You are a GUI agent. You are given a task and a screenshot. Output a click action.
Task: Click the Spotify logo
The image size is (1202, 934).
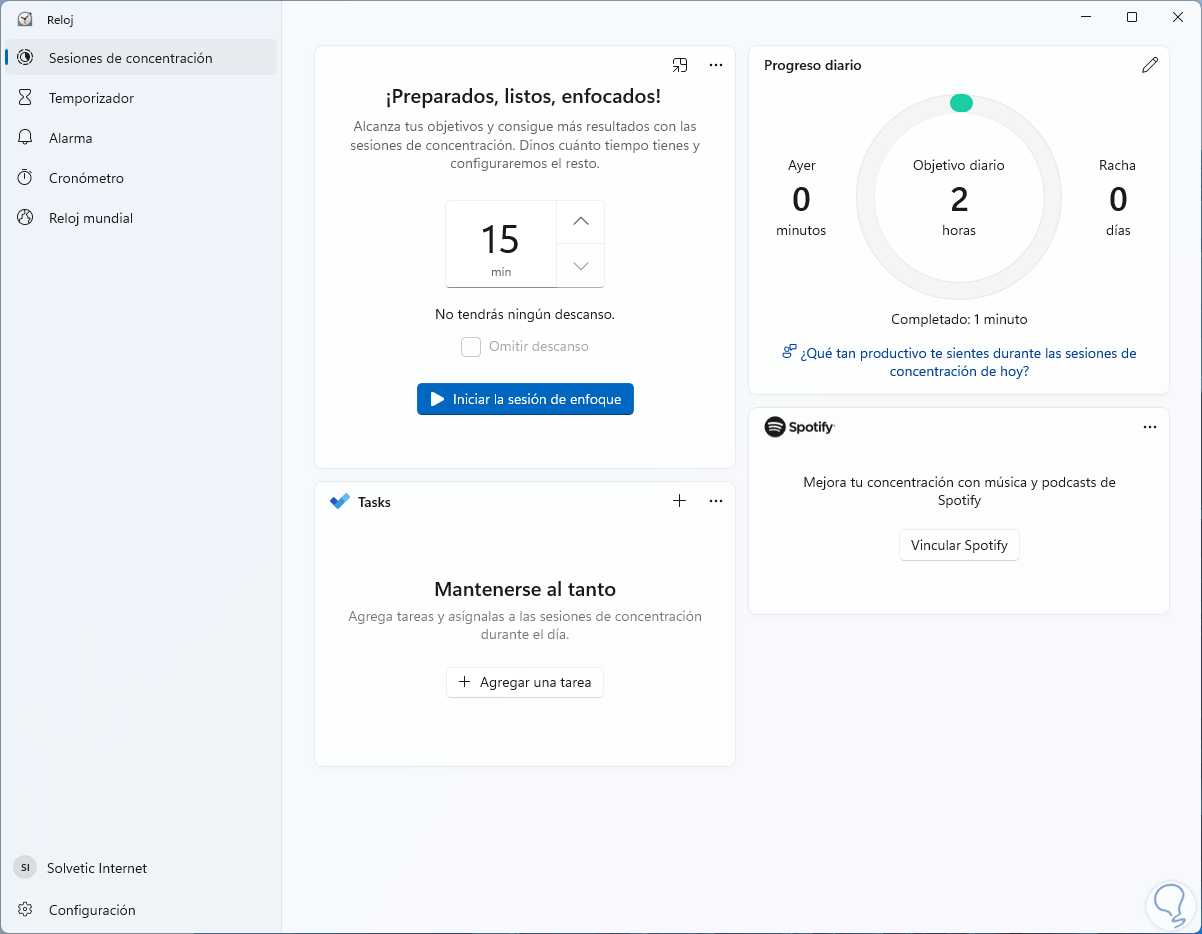(x=799, y=427)
